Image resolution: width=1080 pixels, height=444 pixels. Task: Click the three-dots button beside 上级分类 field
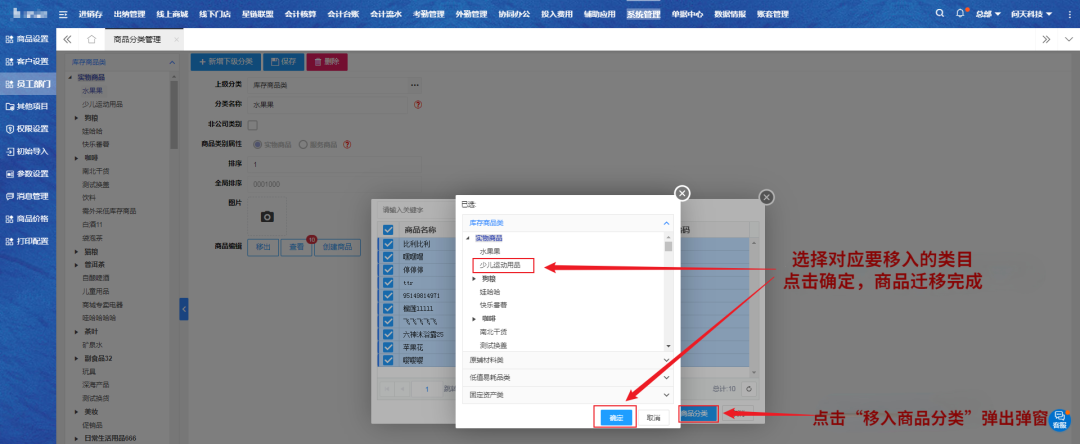415,84
